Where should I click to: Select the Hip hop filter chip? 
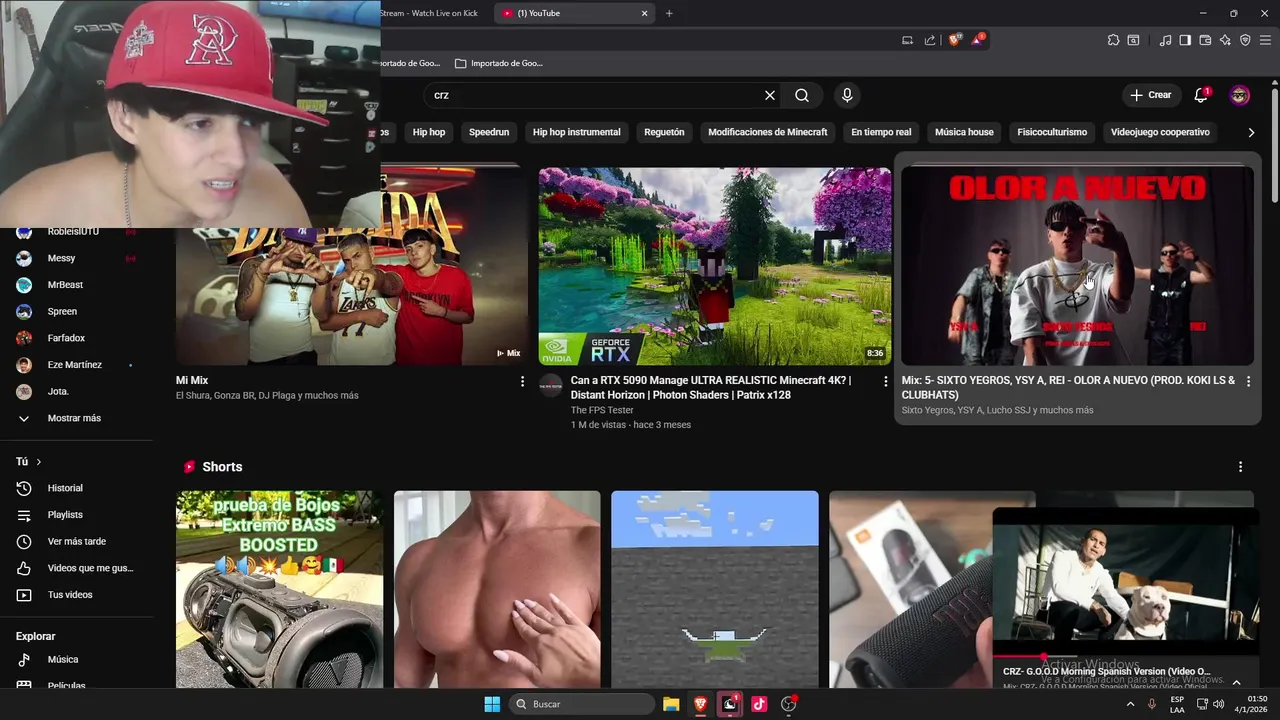pos(429,132)
